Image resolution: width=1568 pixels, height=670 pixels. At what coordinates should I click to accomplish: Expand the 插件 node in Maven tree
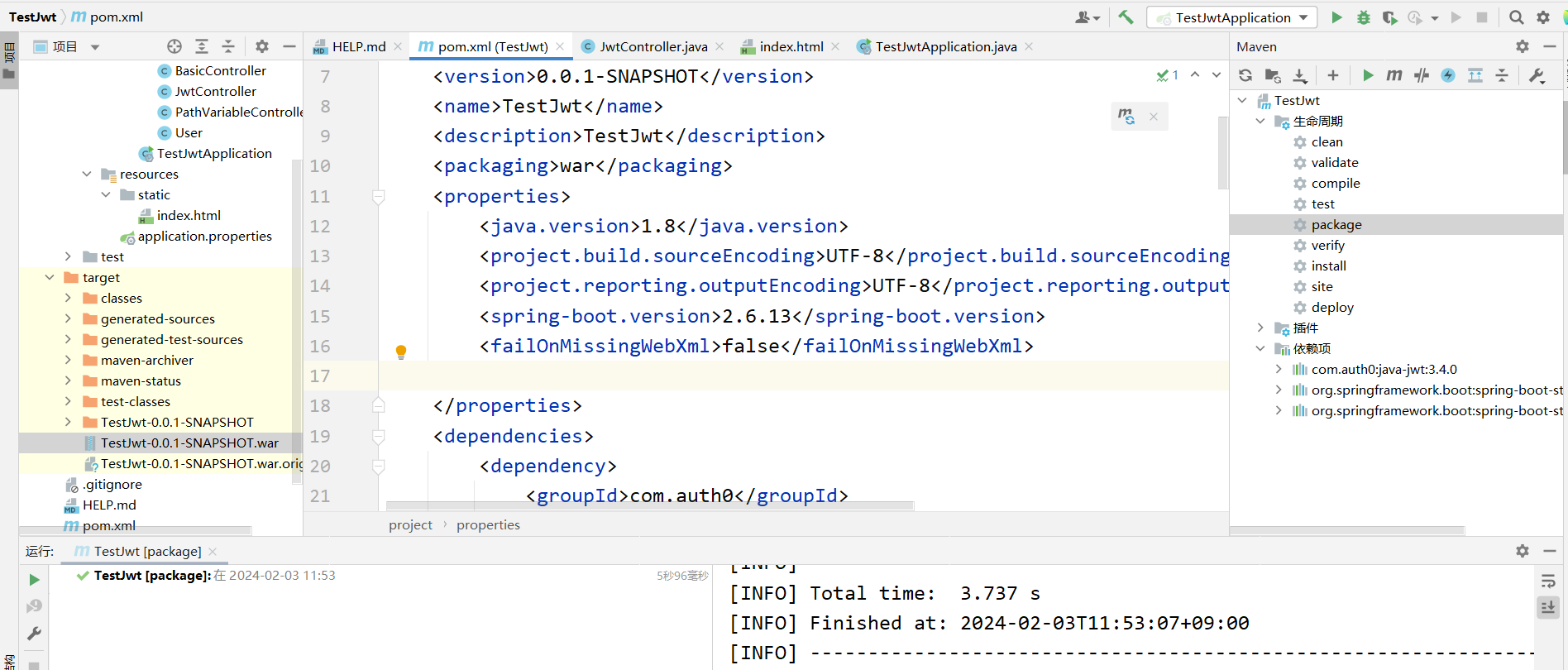point(1260,328)
